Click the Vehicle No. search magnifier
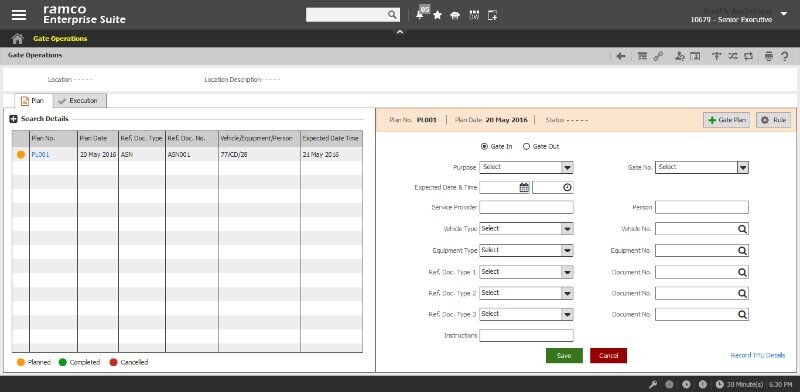Viewport: 800px width, 392px height. pyautogui.click(x=742, y=229)
